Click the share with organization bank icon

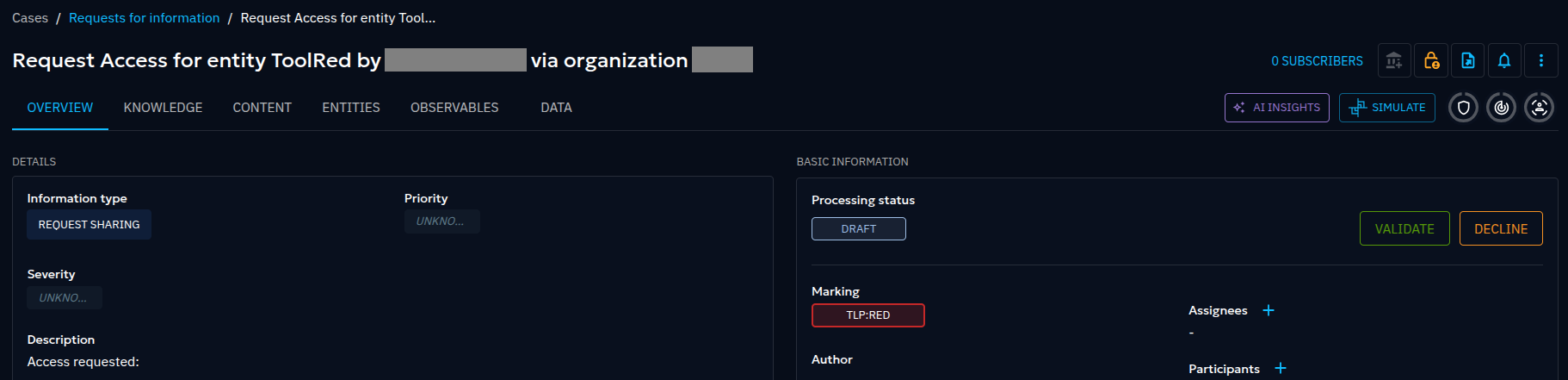[x=1393, y=60]
